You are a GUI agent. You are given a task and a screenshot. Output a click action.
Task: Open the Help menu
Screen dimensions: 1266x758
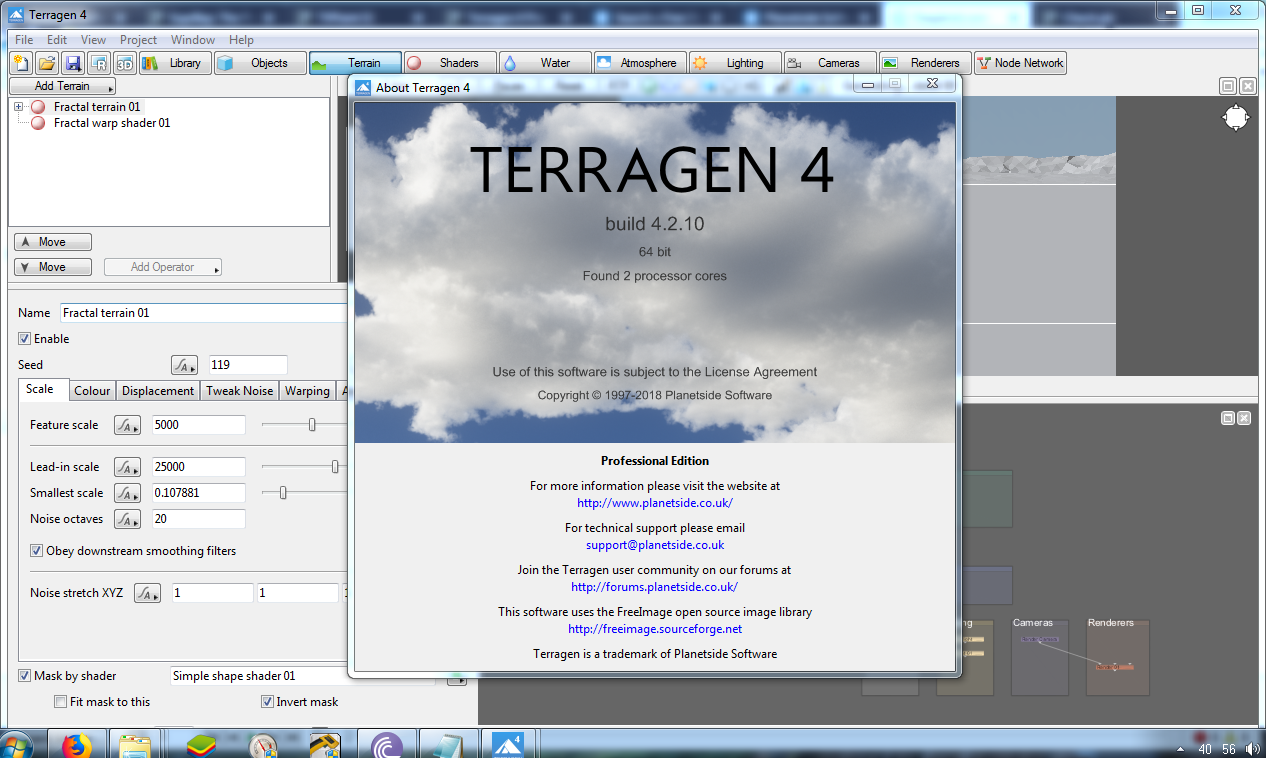pyautogui.click(x=241, y=40)
